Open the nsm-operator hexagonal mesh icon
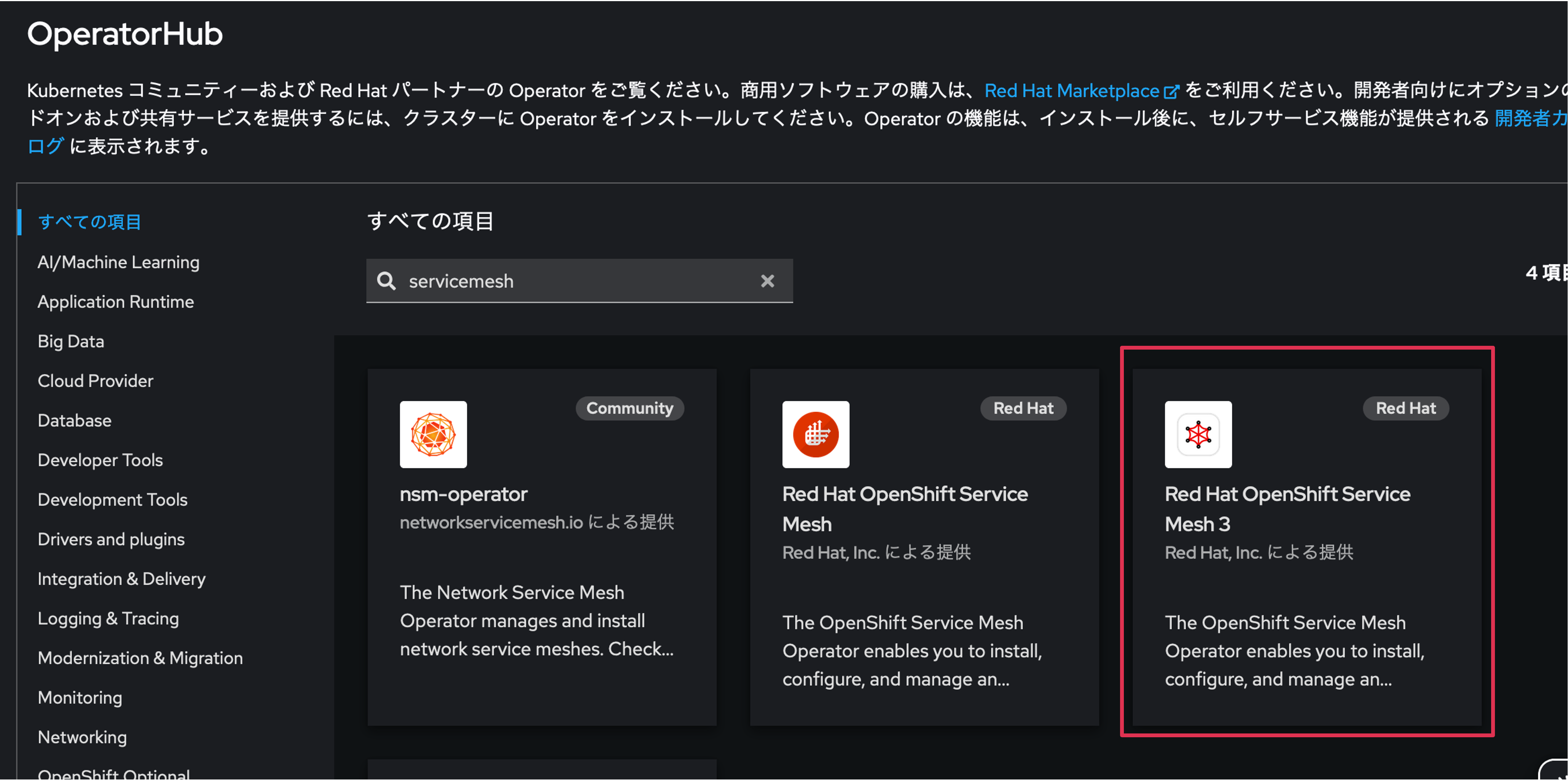Viewport: 1568px width, 781px height. coord(433,434)
